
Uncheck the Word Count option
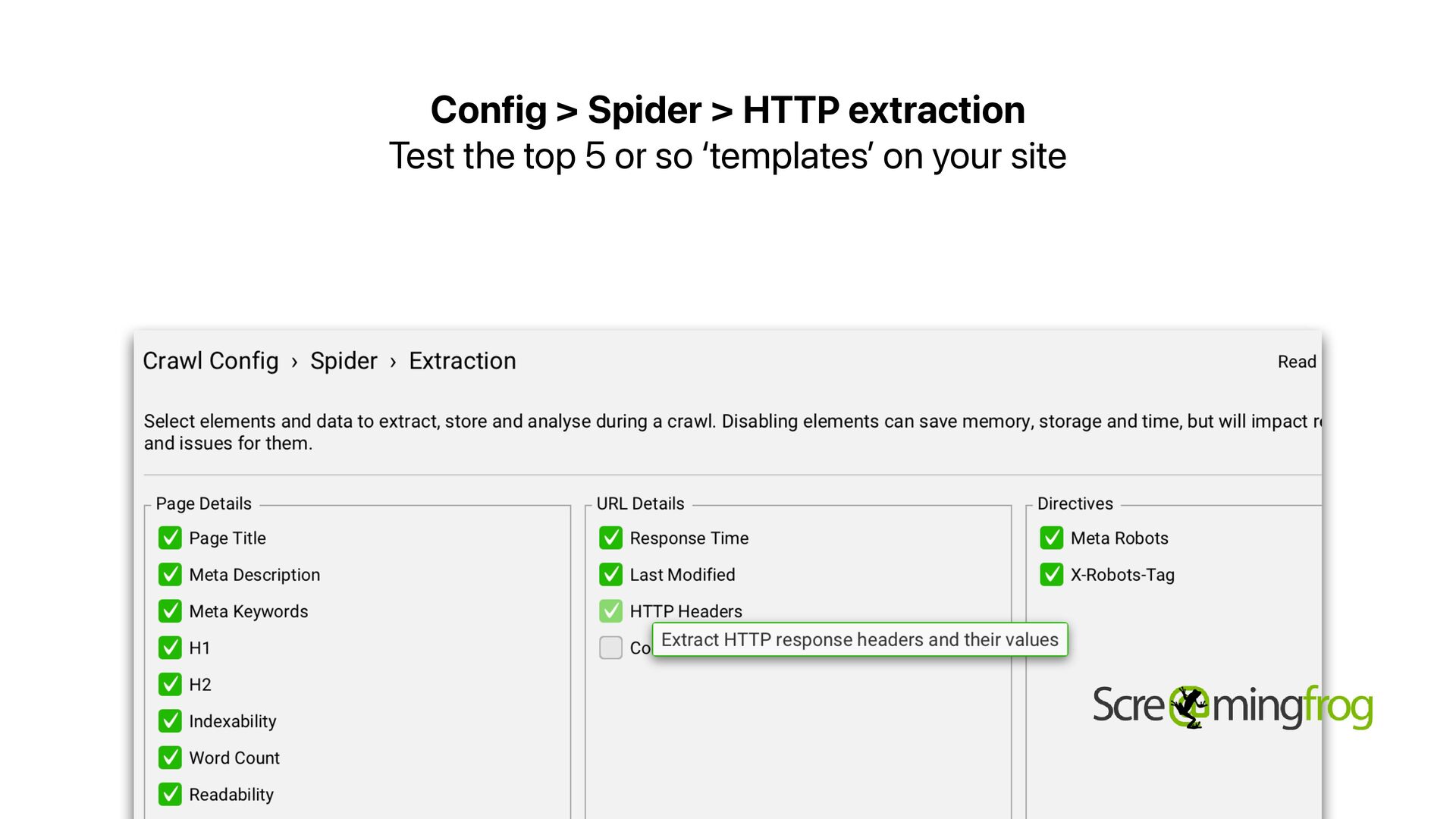click(170, 757)
